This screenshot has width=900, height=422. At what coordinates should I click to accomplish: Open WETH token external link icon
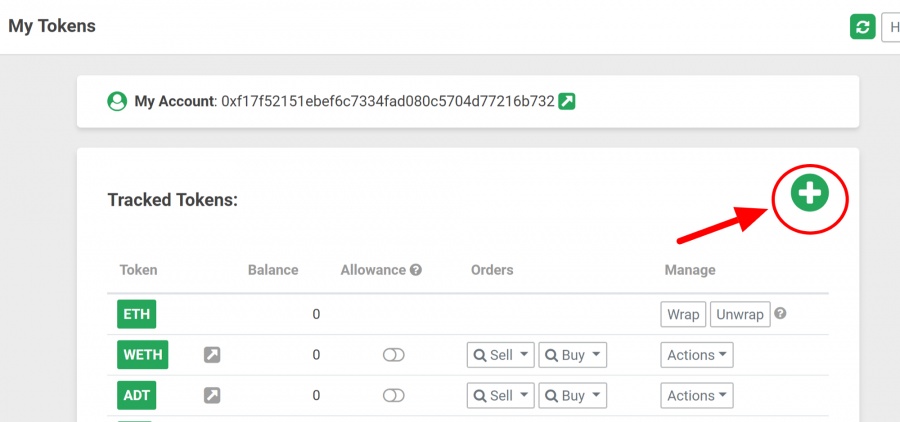point(212,355)
